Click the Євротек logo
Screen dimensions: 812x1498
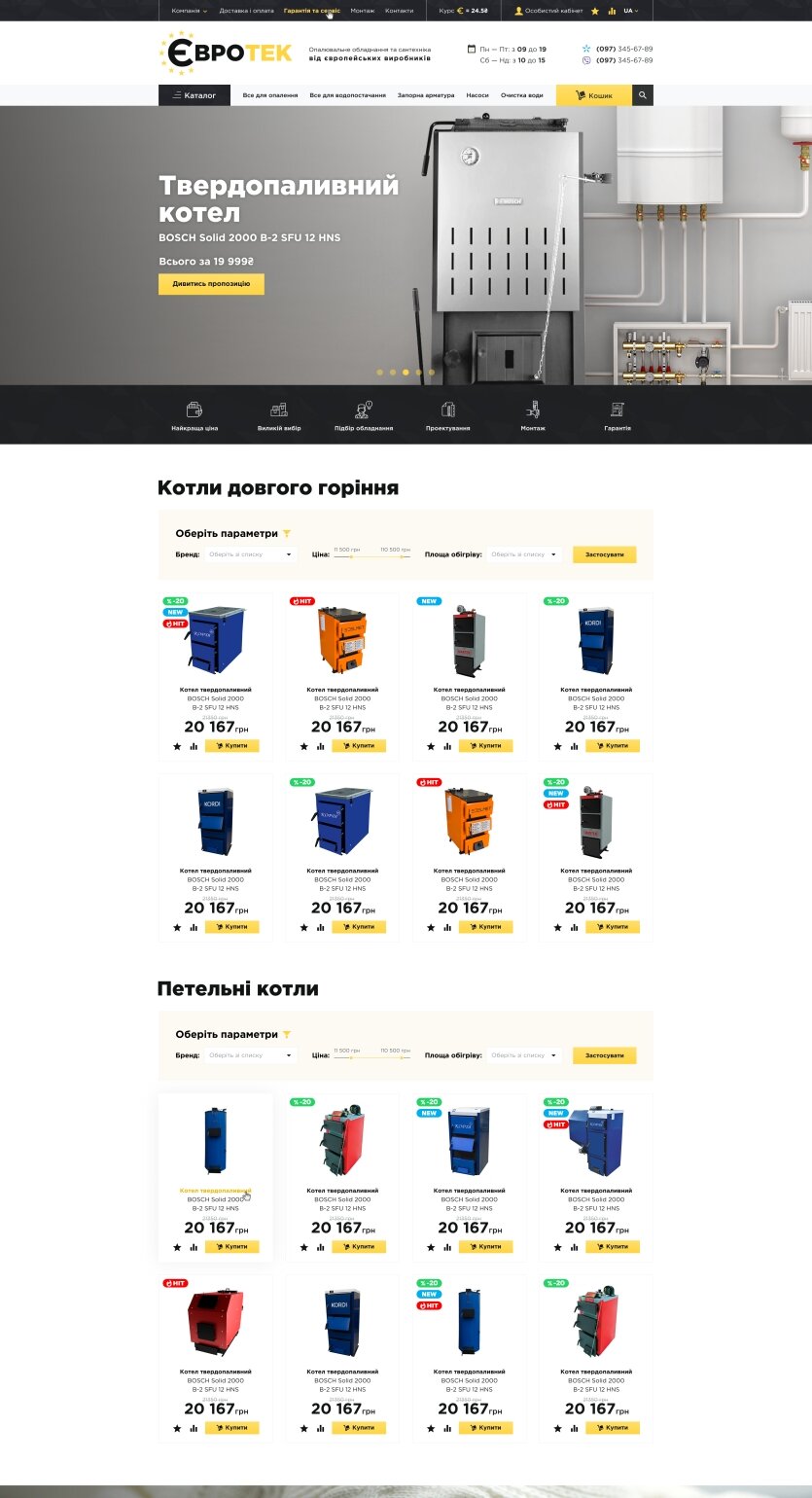[226, 53]
